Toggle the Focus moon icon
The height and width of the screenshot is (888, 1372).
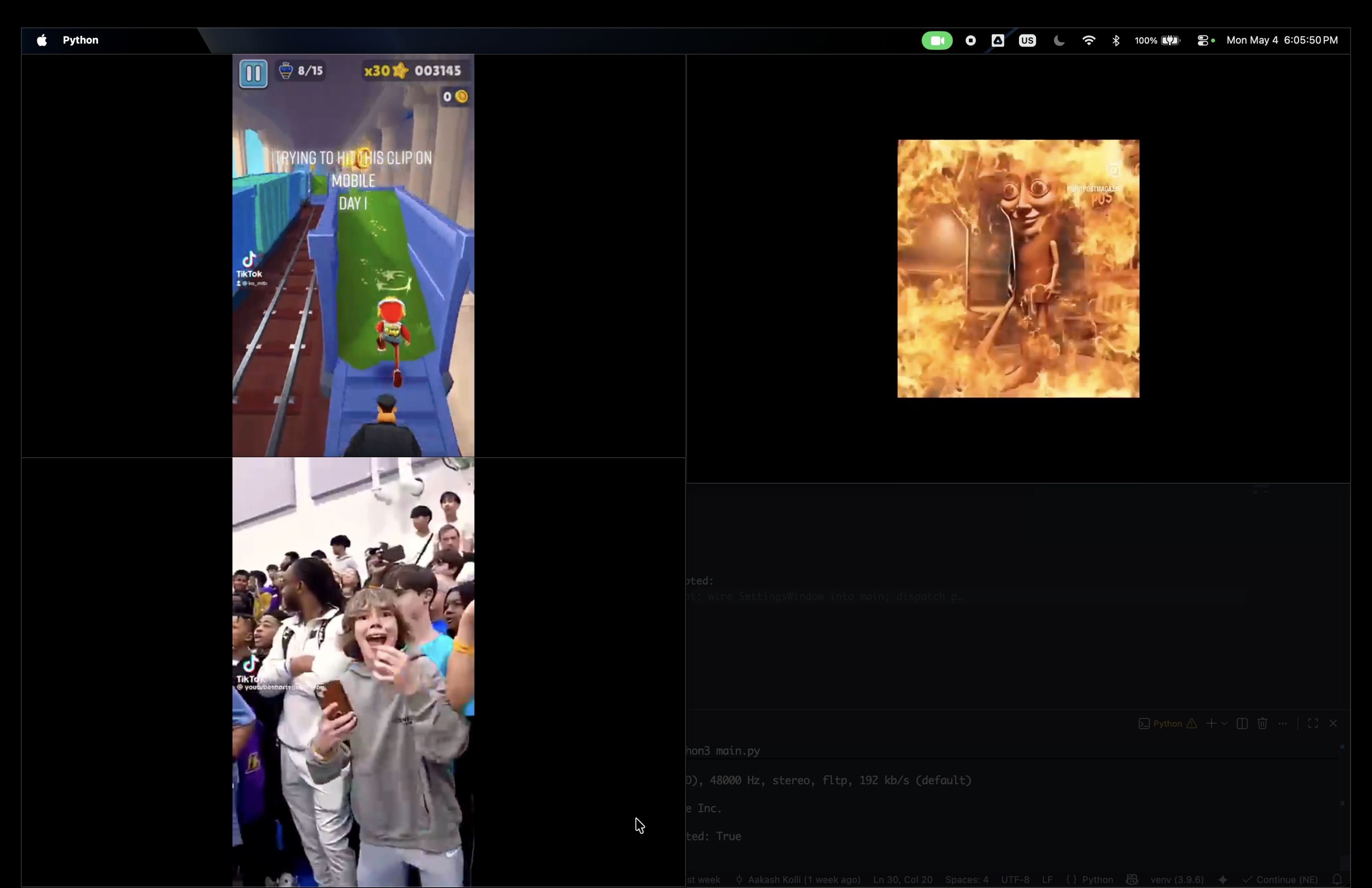click(x=1059, y=41)
